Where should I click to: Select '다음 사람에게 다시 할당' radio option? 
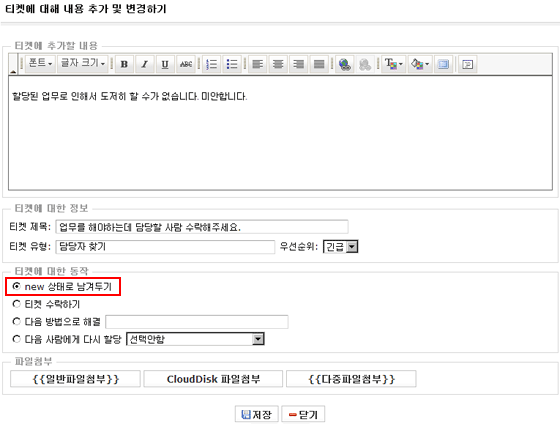pos(16,339)
